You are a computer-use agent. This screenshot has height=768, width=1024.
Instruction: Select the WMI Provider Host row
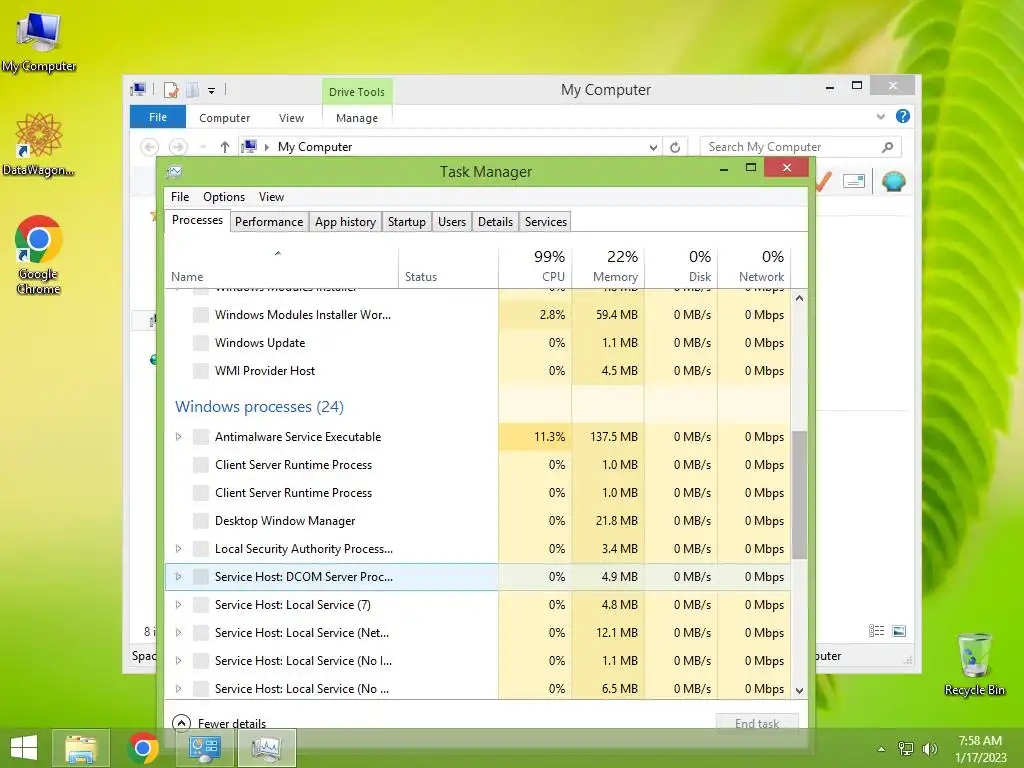pyautogui.click(x=478, y=371)
